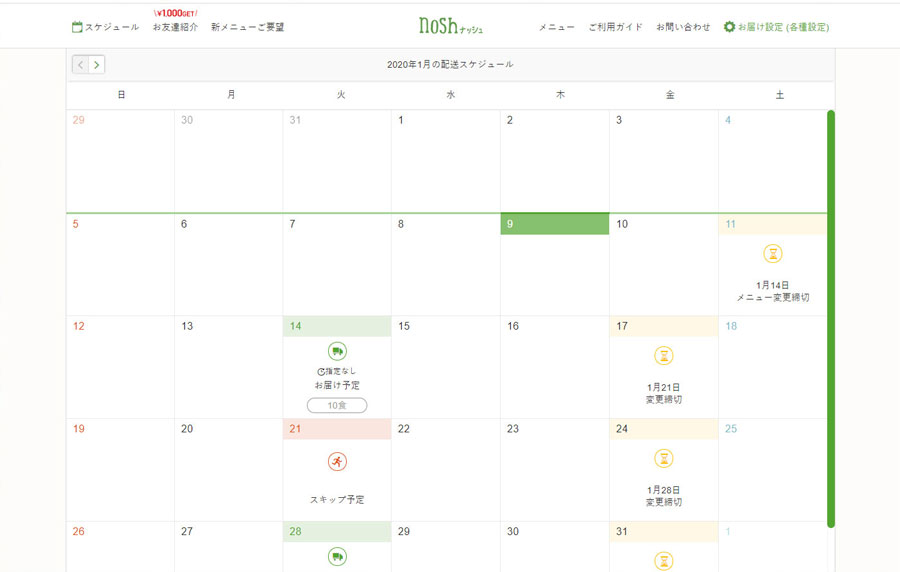The height and width of the screenshot is (572, 900).
Task: Click the nosh logo
Action: [451, 26]
